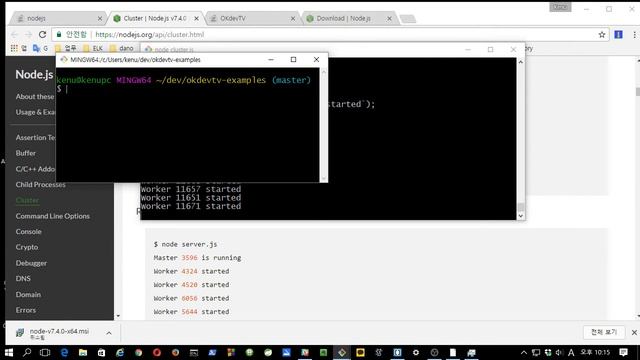Click the secure lock icon in address bar
Screen dimensions: 640x360
point(59,35)
